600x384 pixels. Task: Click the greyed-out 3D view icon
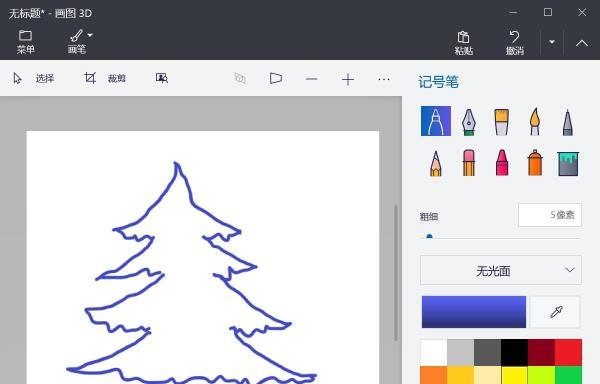[240, 78]
